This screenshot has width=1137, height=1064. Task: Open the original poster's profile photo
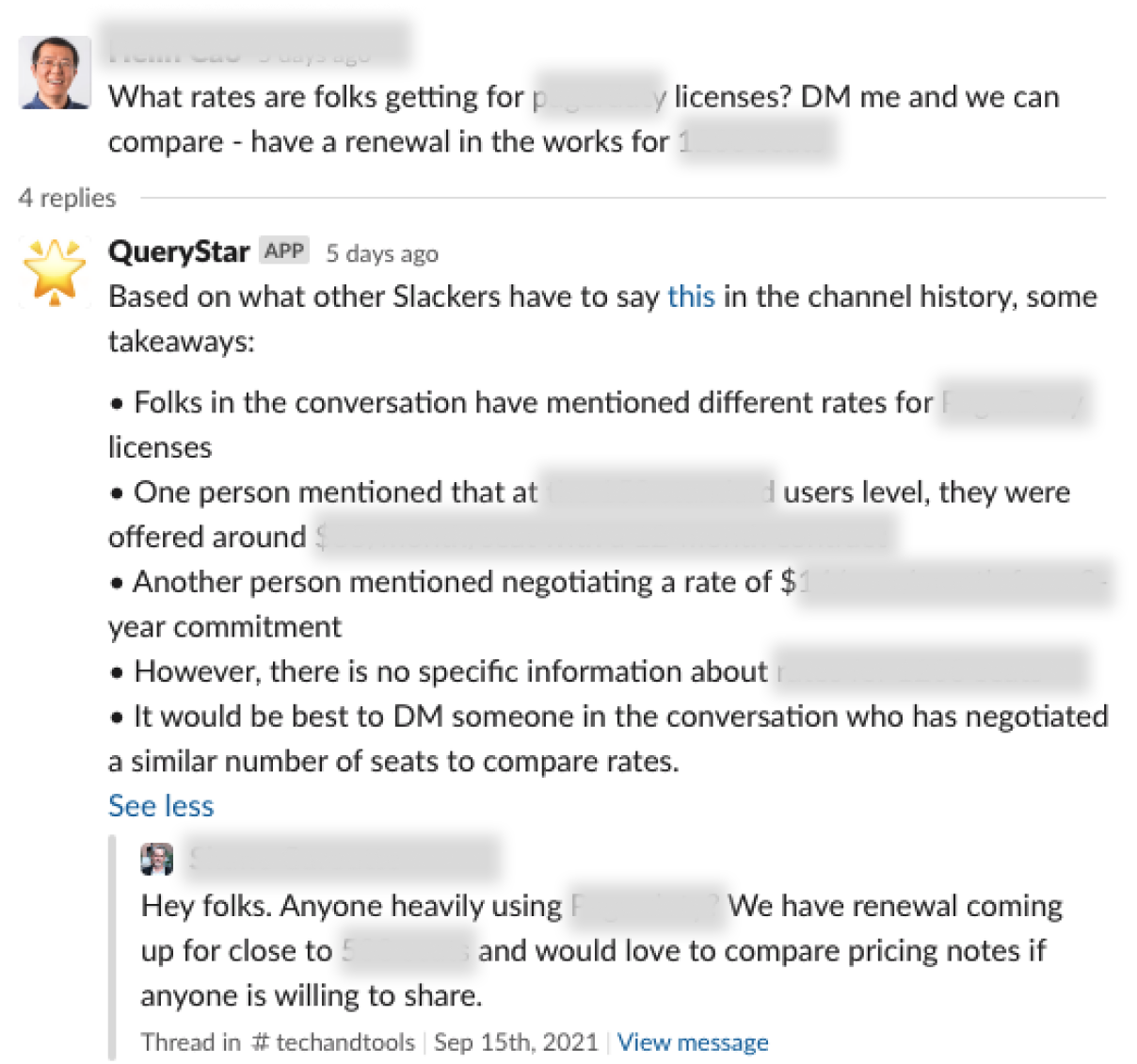(56, 73)
